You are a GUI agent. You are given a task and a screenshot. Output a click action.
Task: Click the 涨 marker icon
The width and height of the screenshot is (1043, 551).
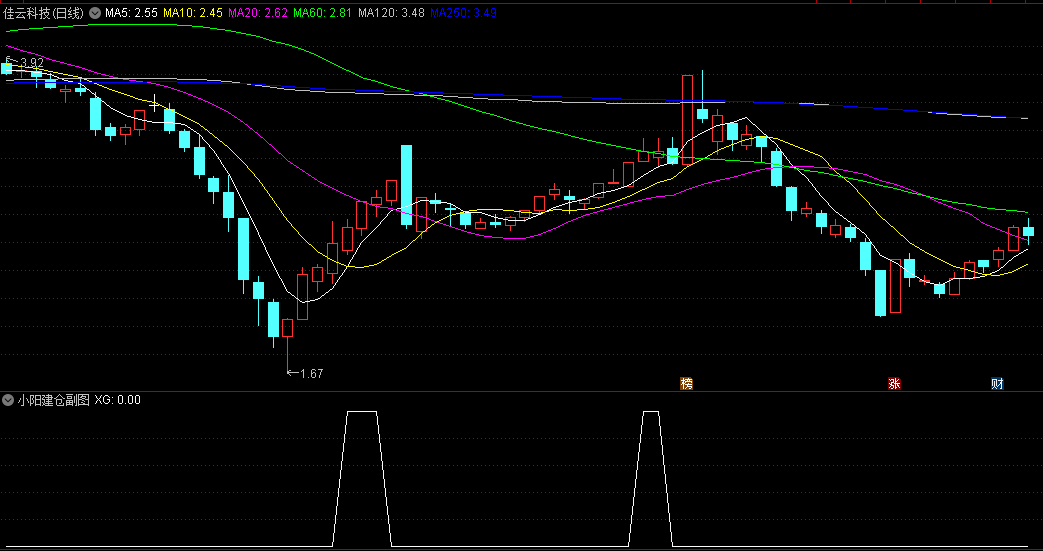[x=895, y=383]
